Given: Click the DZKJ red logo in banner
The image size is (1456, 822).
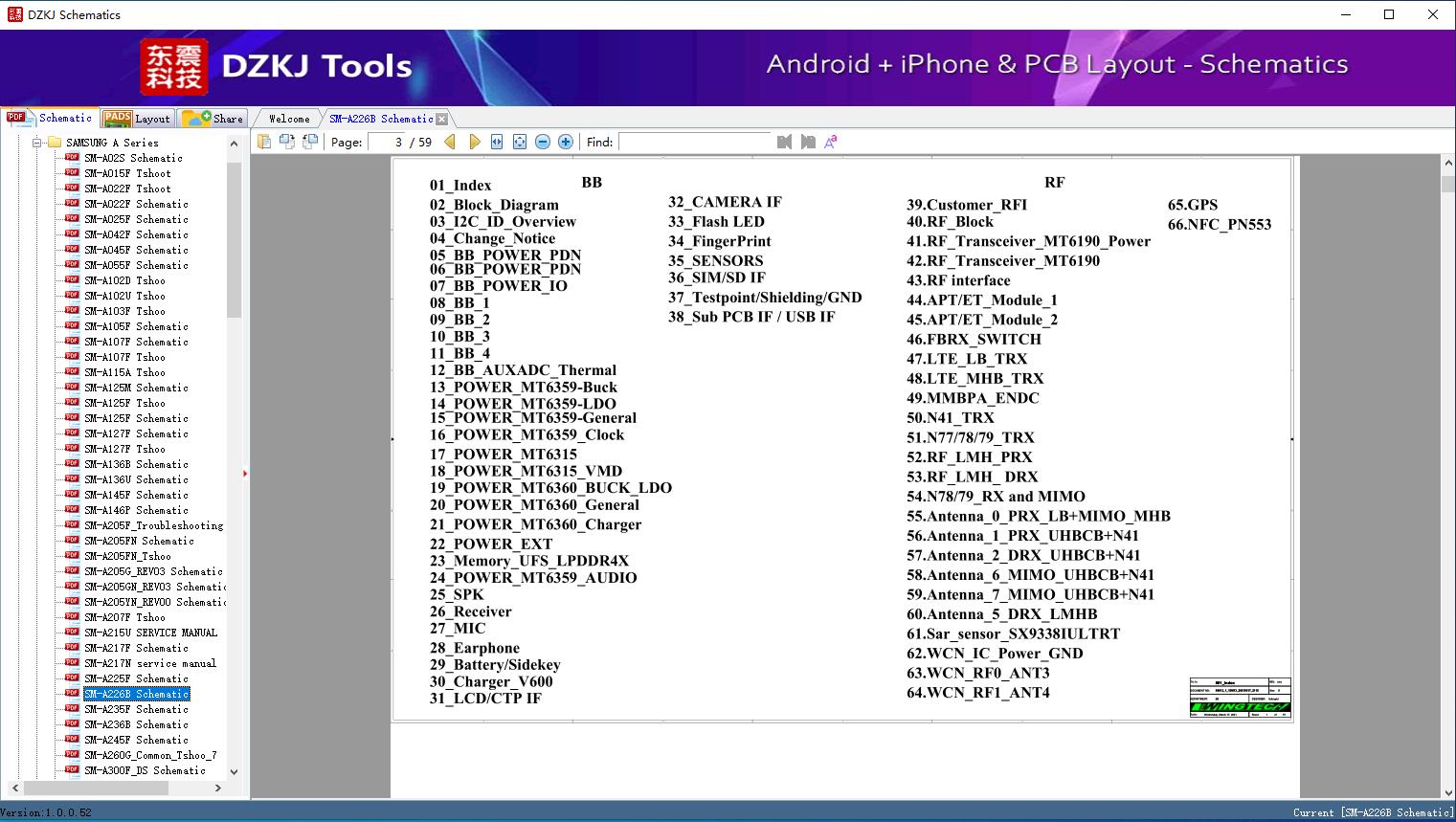Looking at the screenshot, I should (174, 67).
